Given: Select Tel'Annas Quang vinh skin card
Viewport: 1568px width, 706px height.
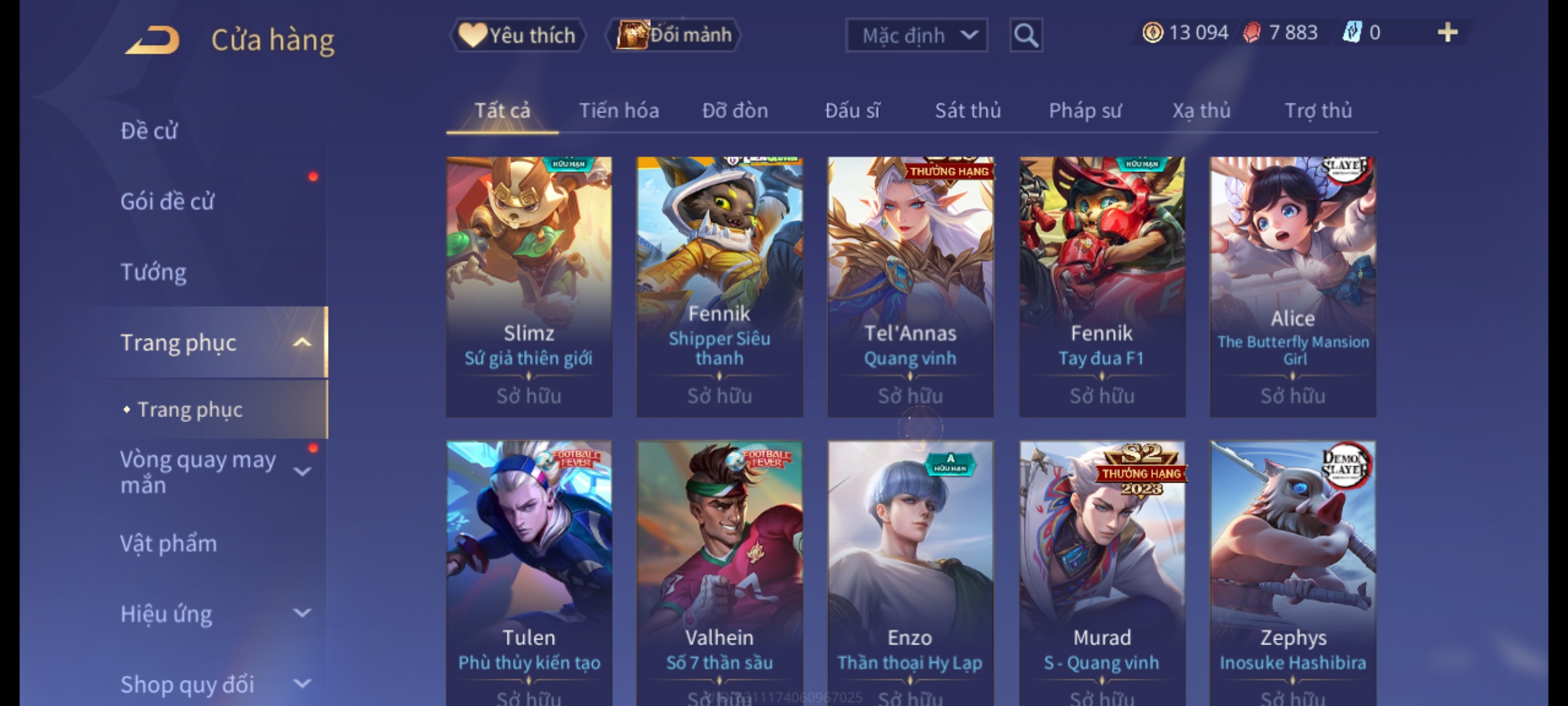Looking at the screenshot, I should [x=910, y=286].
